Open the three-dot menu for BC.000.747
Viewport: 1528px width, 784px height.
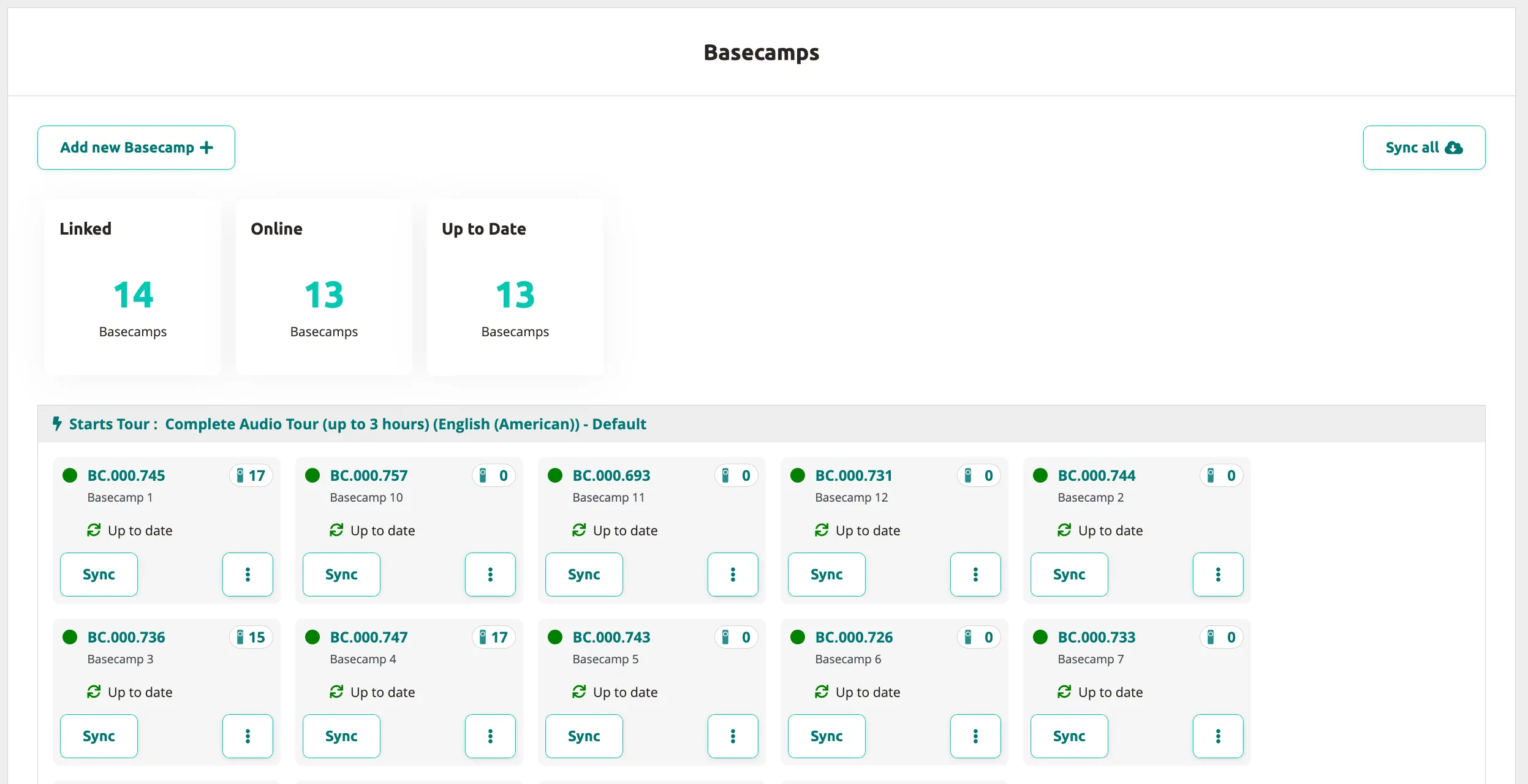[x=490, y=736]
